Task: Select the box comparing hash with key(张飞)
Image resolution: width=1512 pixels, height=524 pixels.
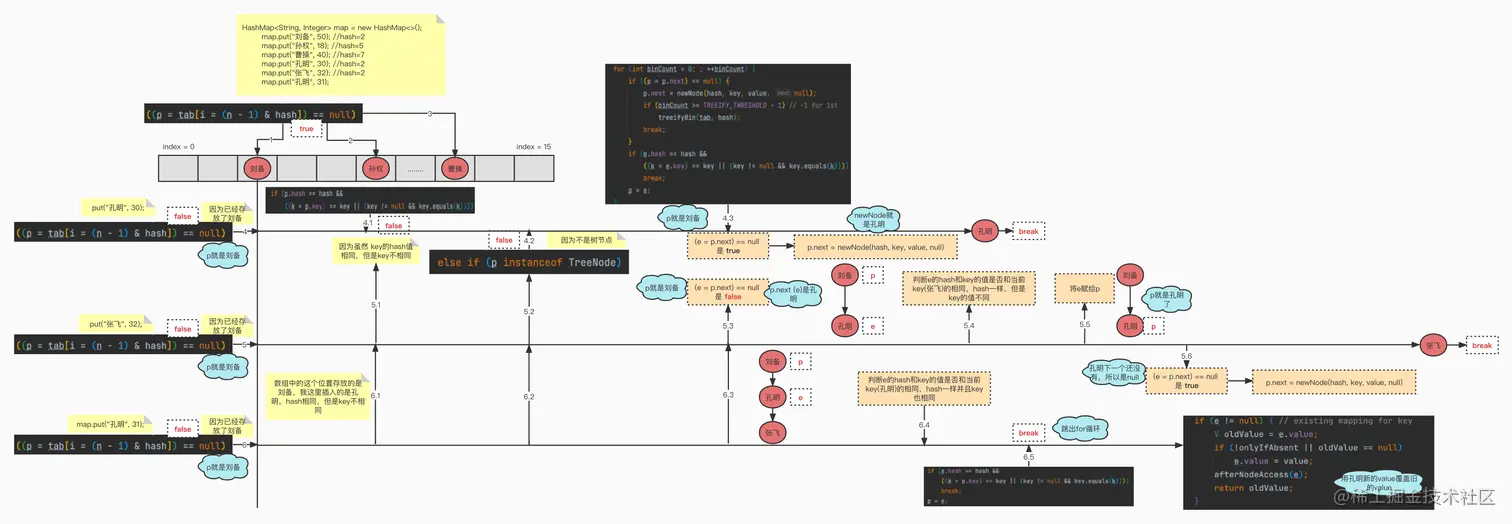Action: coord(968,287)
